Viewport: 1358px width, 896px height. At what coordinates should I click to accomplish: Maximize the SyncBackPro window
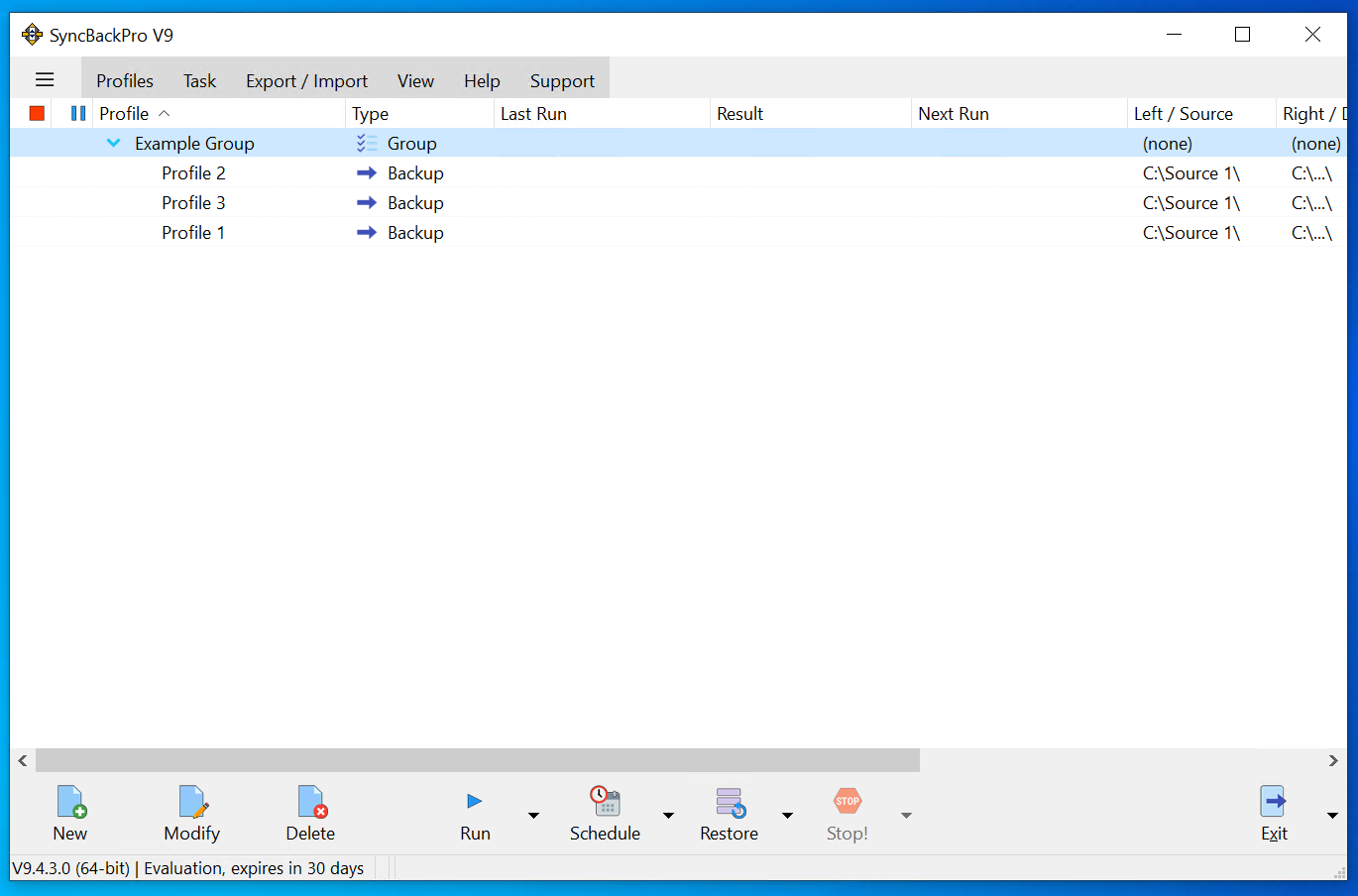pos(1243,35)
